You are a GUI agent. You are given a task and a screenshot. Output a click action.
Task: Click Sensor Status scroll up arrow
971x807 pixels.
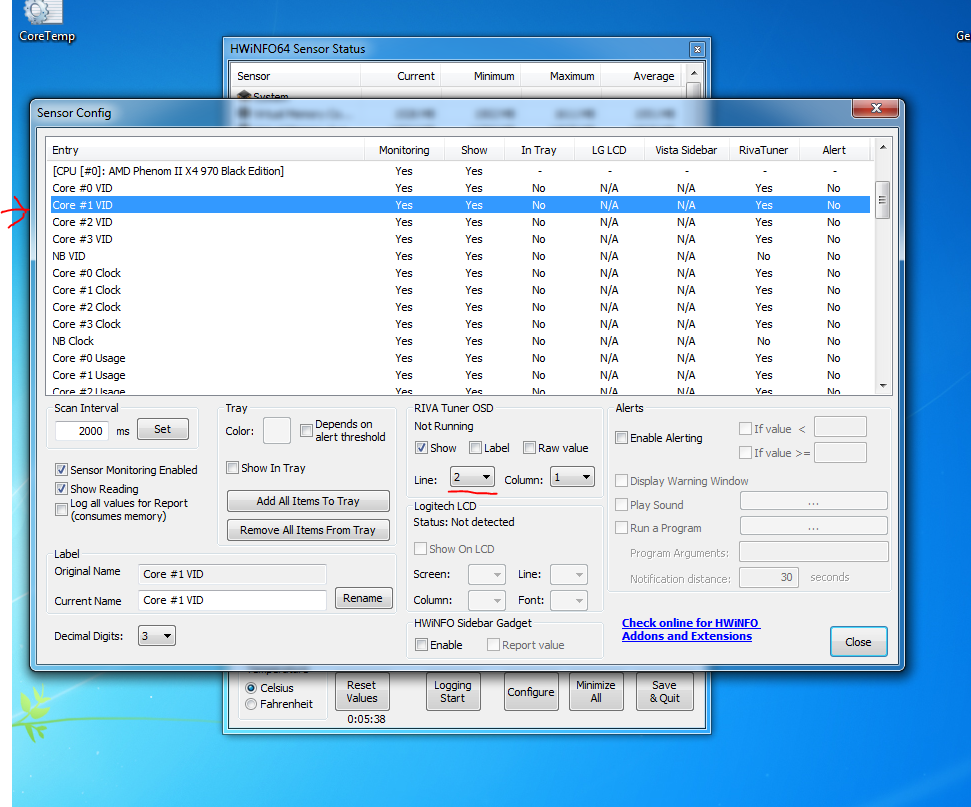(694, 73)
